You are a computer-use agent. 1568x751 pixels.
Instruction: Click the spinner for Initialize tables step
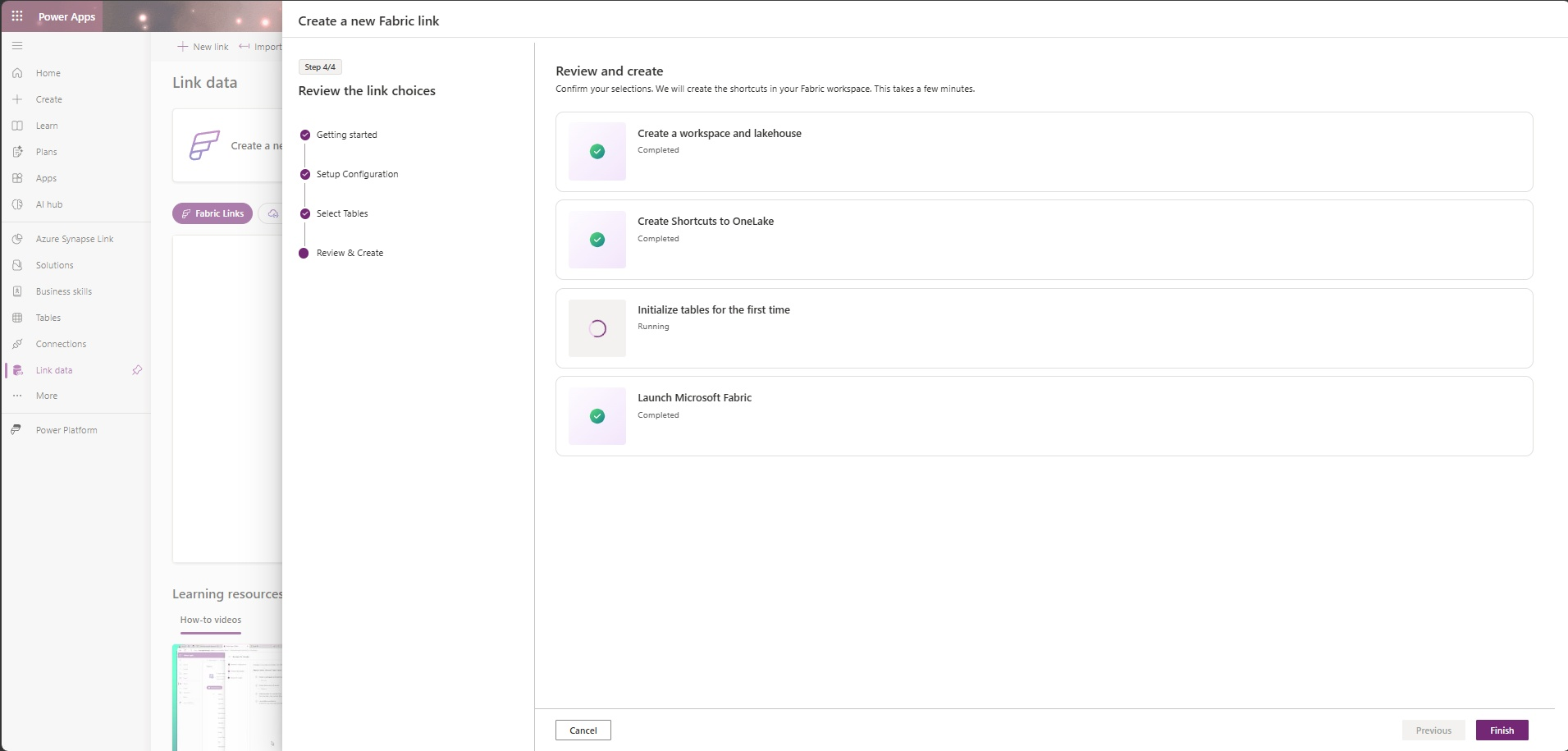click(597, 328)
